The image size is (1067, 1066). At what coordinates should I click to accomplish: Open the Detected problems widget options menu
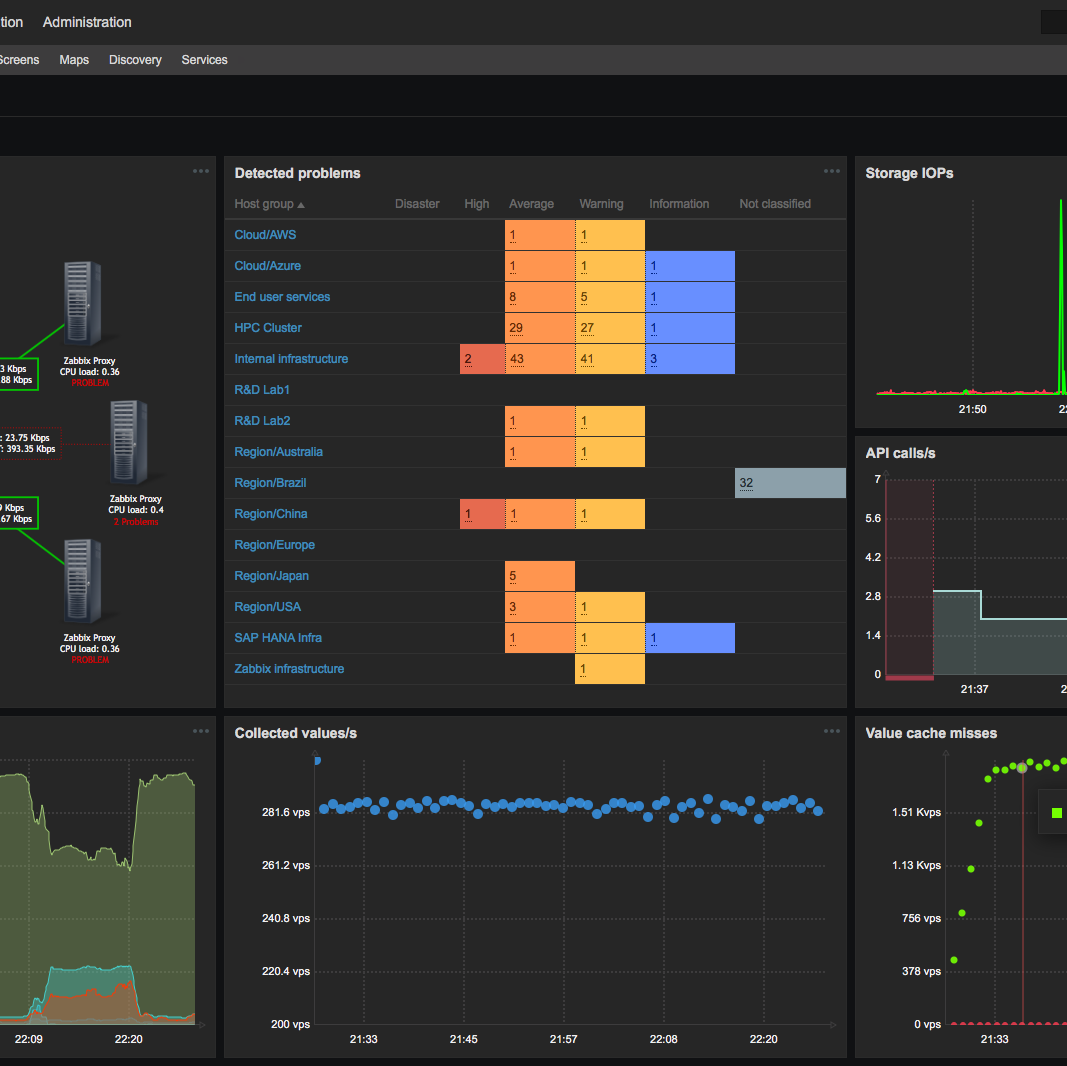[831, 171]
